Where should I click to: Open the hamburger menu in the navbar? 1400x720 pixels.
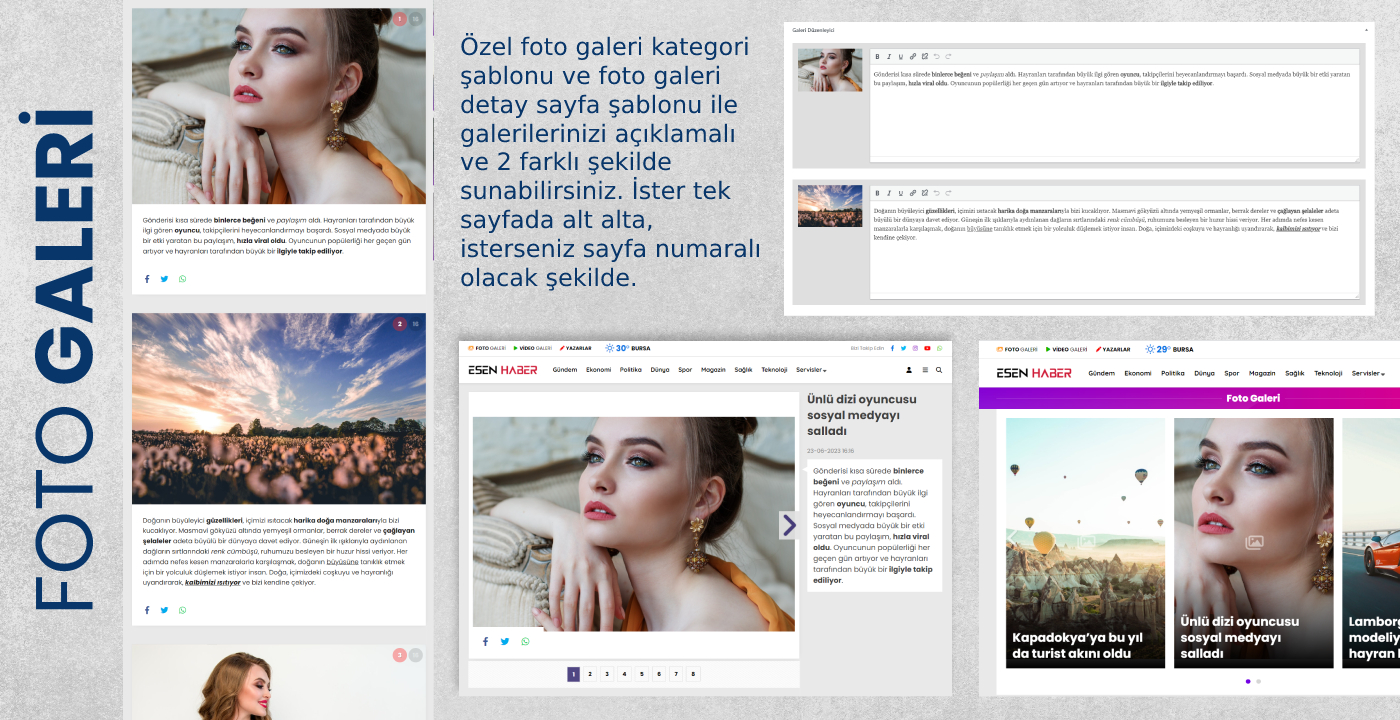pos(925,370)
